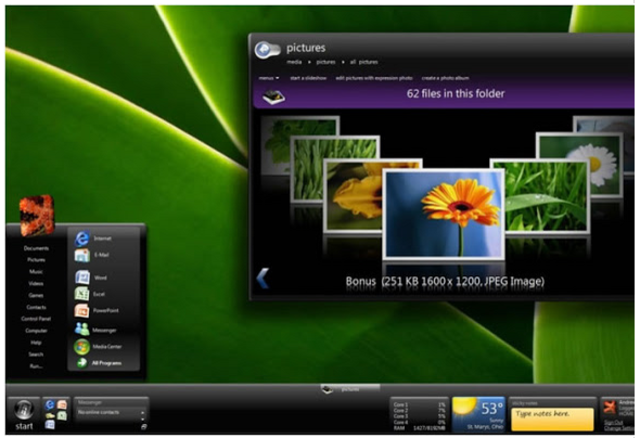
Task: Click the Messenger gadget pop-out icon
Action: [x=144, y=427]
